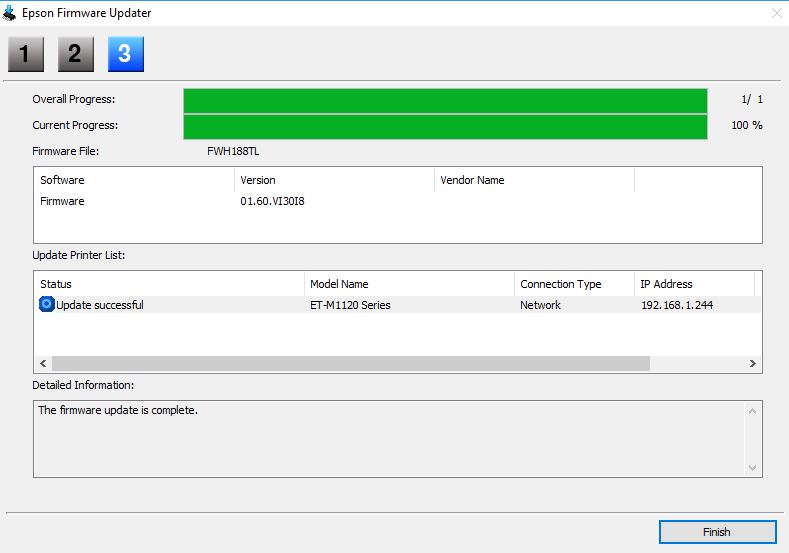Click the printer list right scroll arrow
The height and width of the screenshot is (553, 789).
coord(753,363)
